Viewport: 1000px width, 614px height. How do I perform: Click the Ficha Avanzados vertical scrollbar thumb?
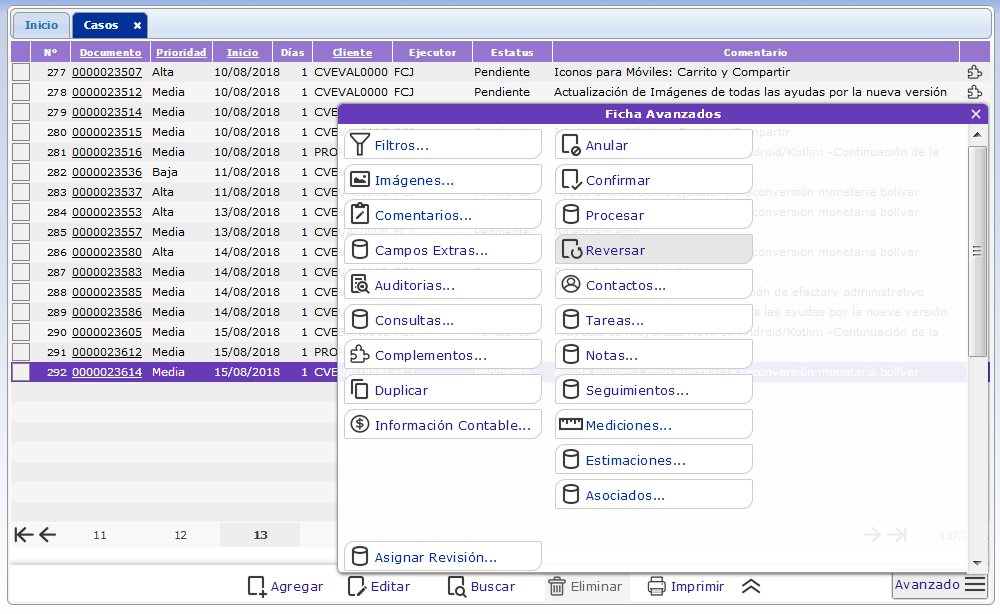coord(978,250)
